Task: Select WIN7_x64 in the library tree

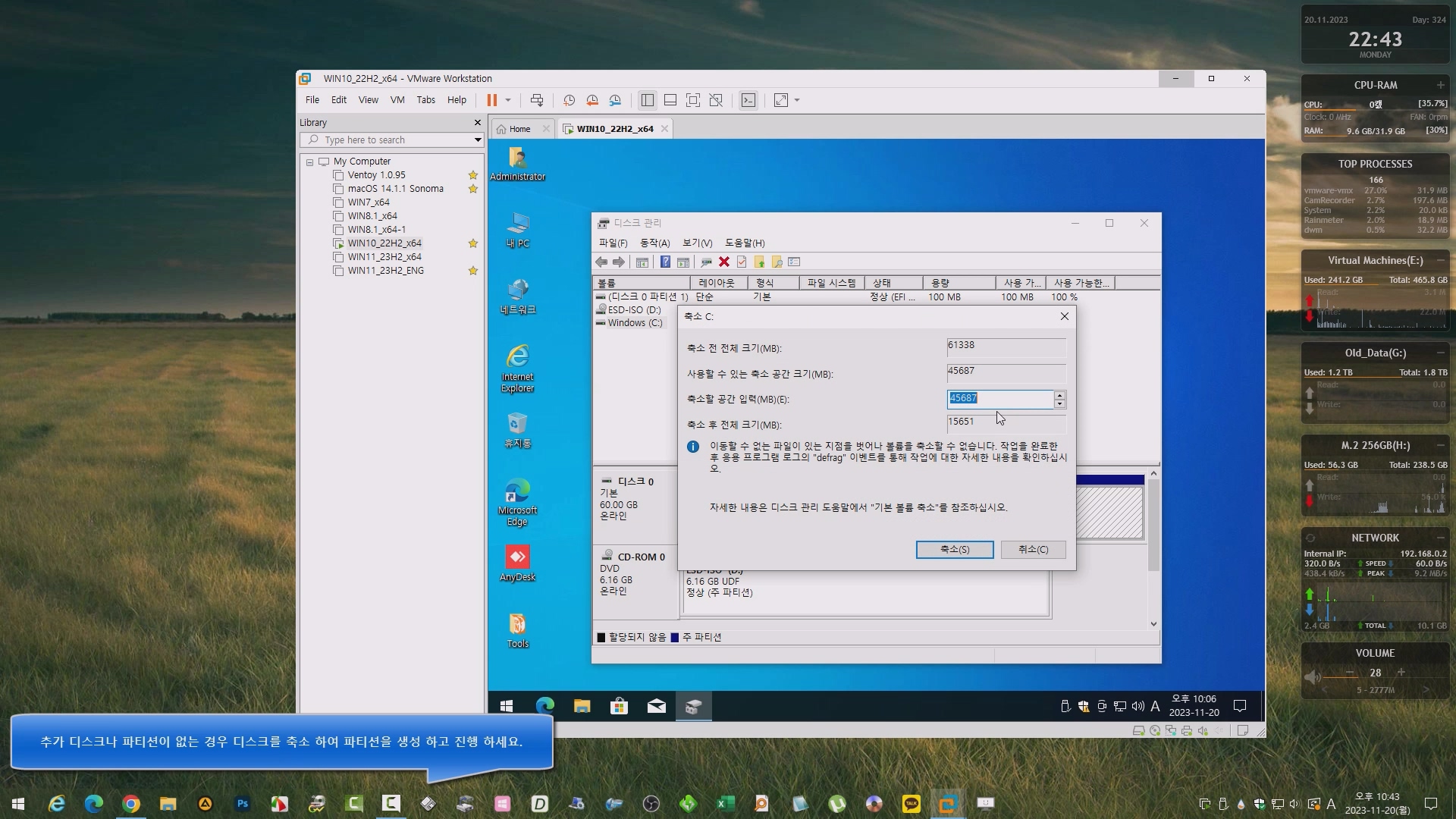Action: (368, 202)
